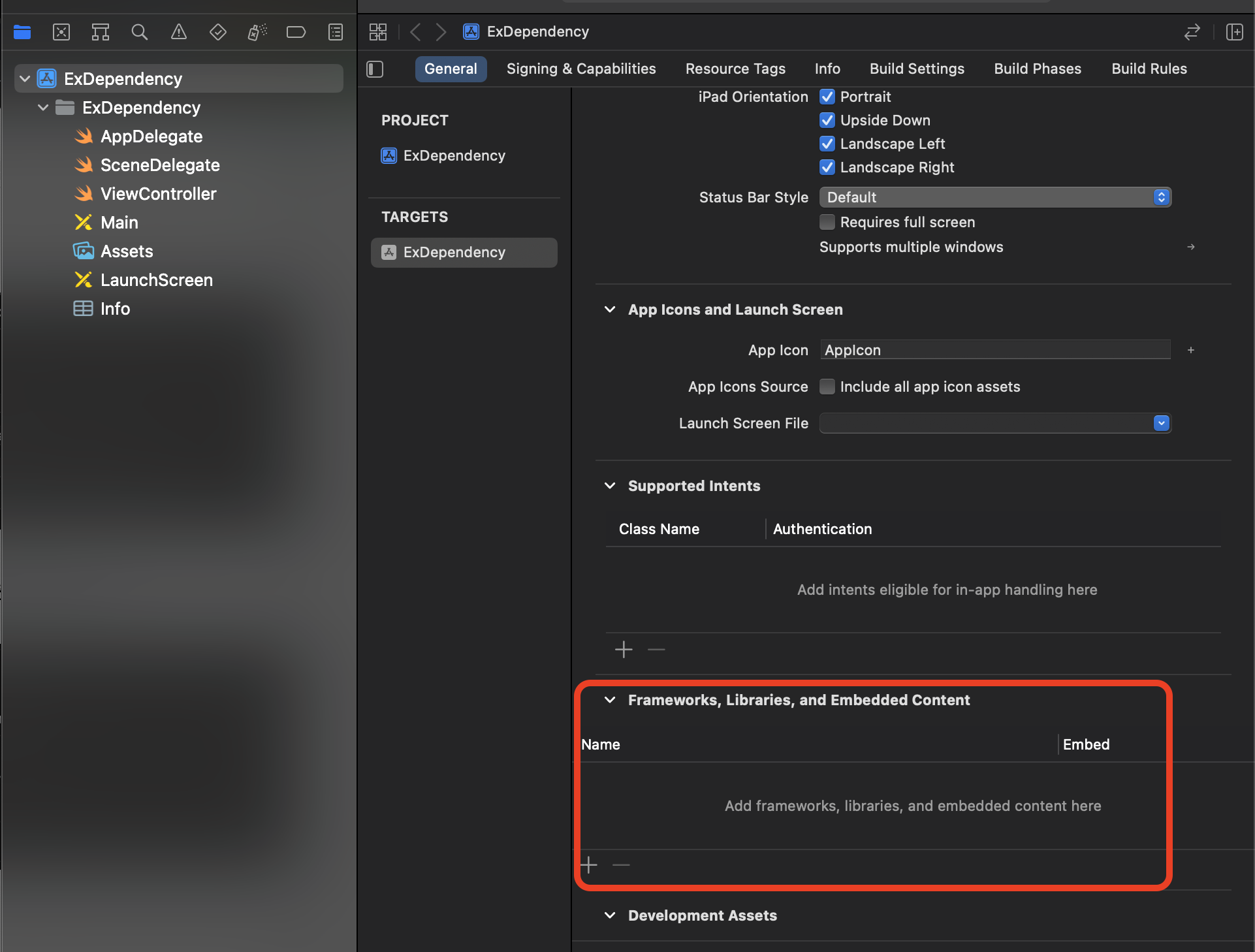Open the Report navigator icon

(335, 32)
